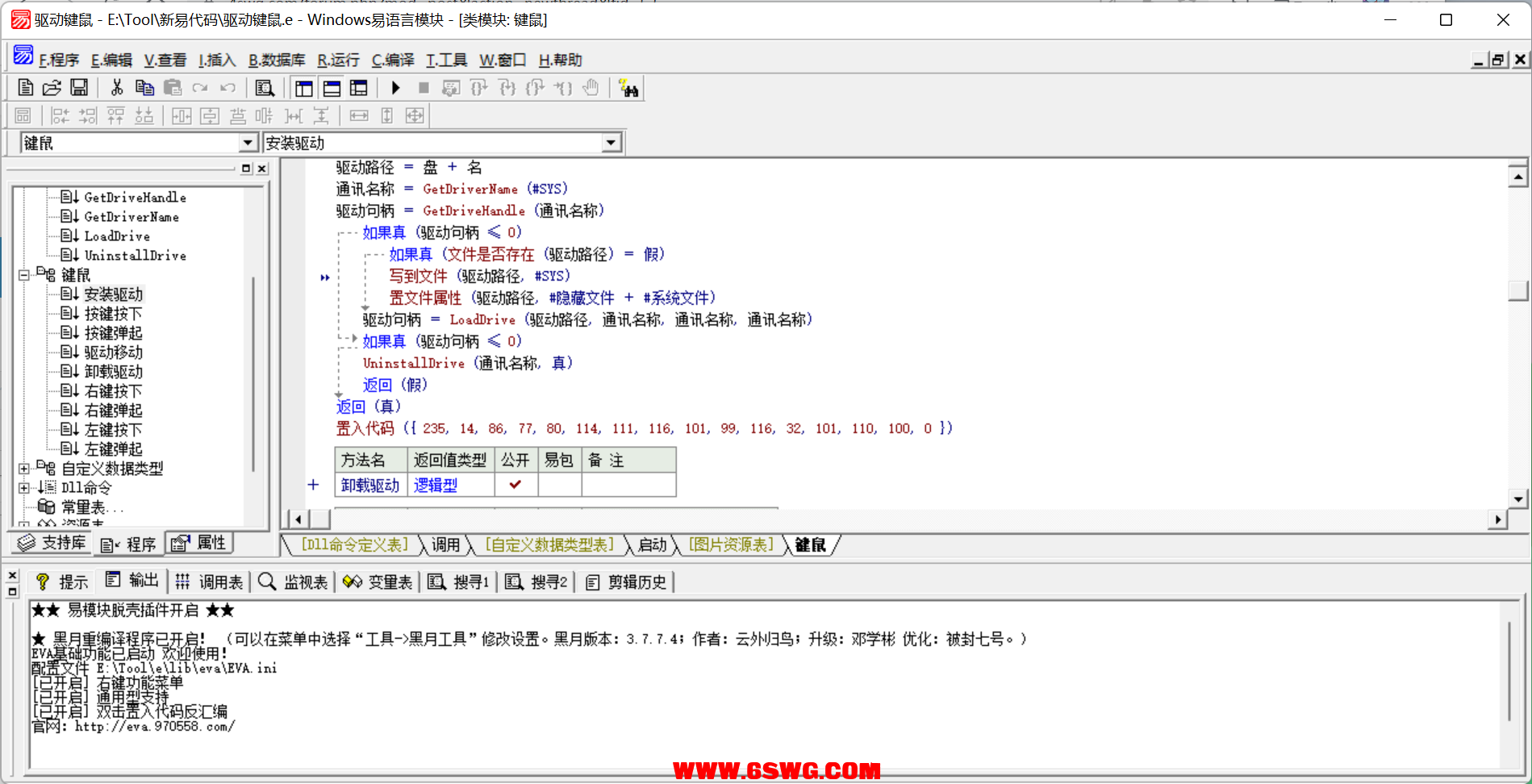1532x784 pixels.
Task: Run the program with the play icon
Action: pos(395,88)
